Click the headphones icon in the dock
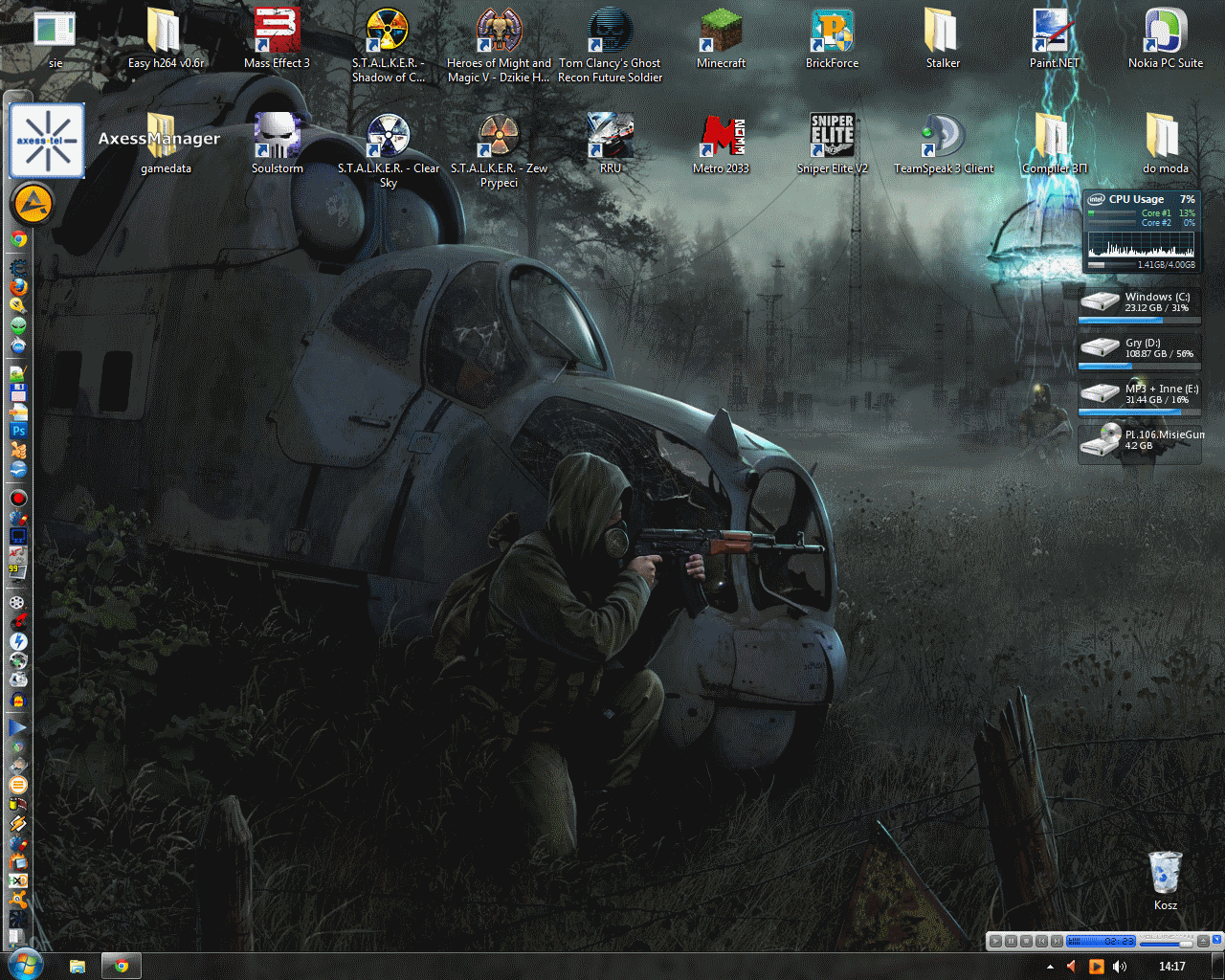1225x980 pixels. coord(17,701)
